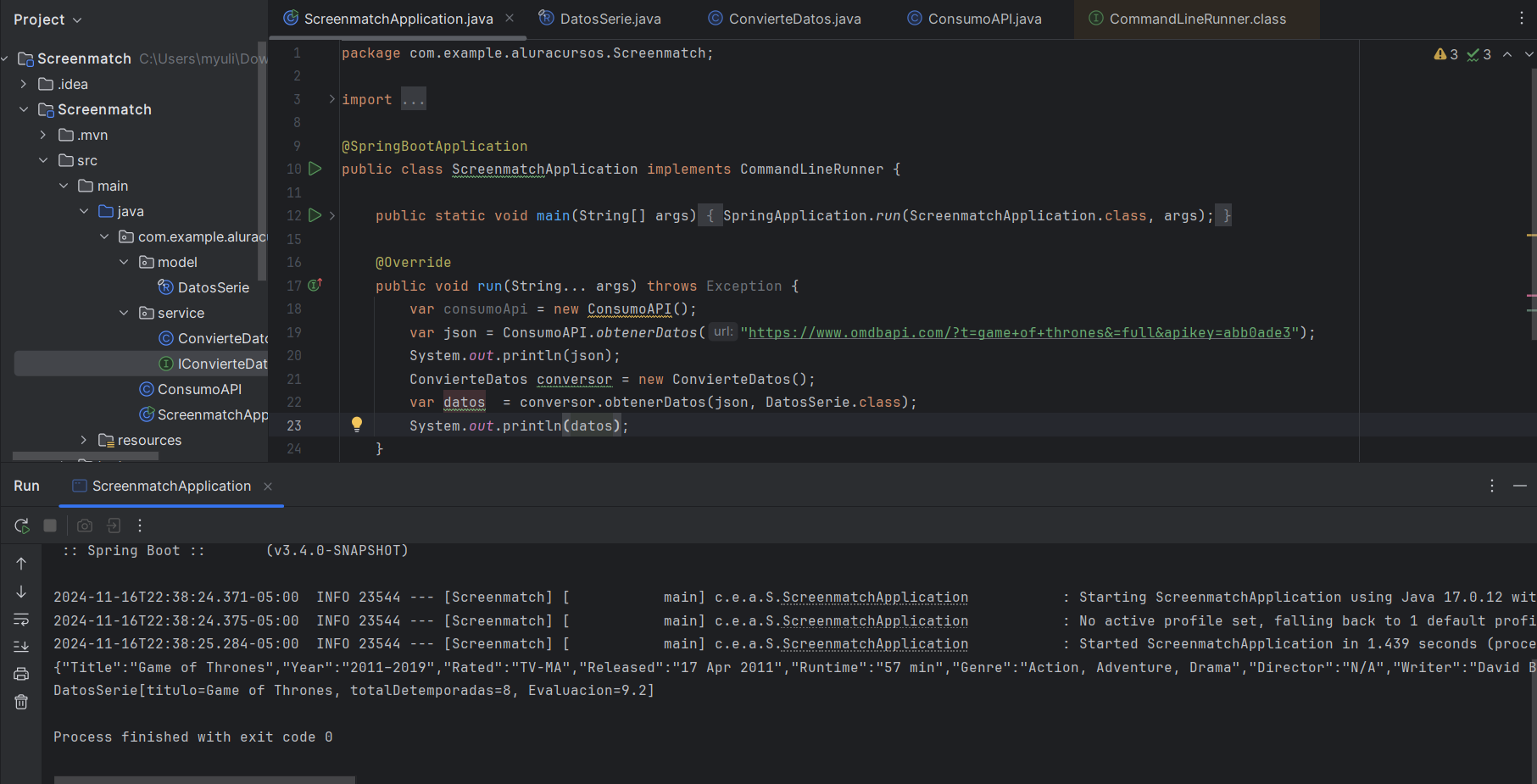Unfold the main method body on line 12
Viewport: 1537px width, 784px height.
click(332, 215)
